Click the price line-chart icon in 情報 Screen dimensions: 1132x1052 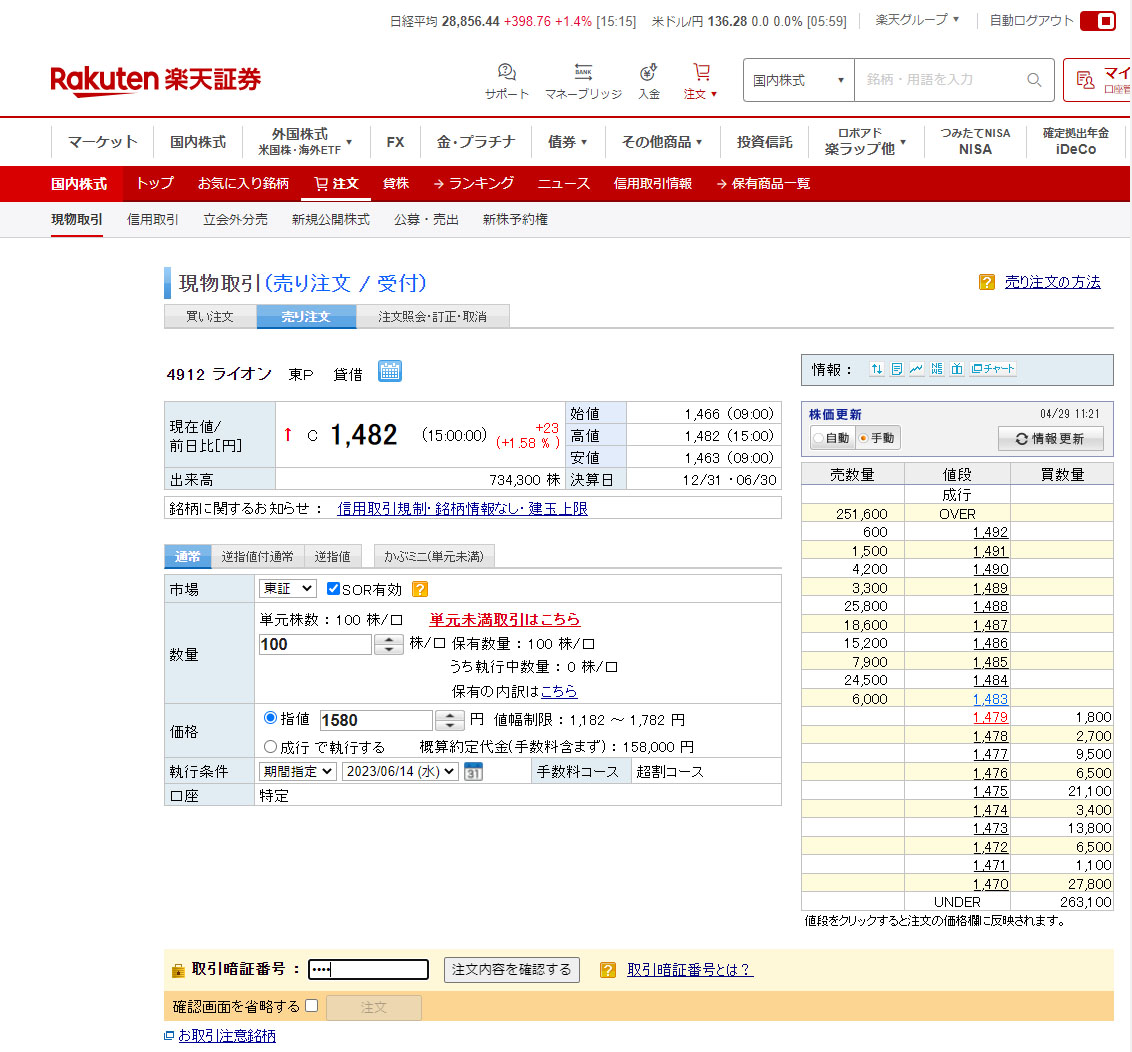(916, 369)
